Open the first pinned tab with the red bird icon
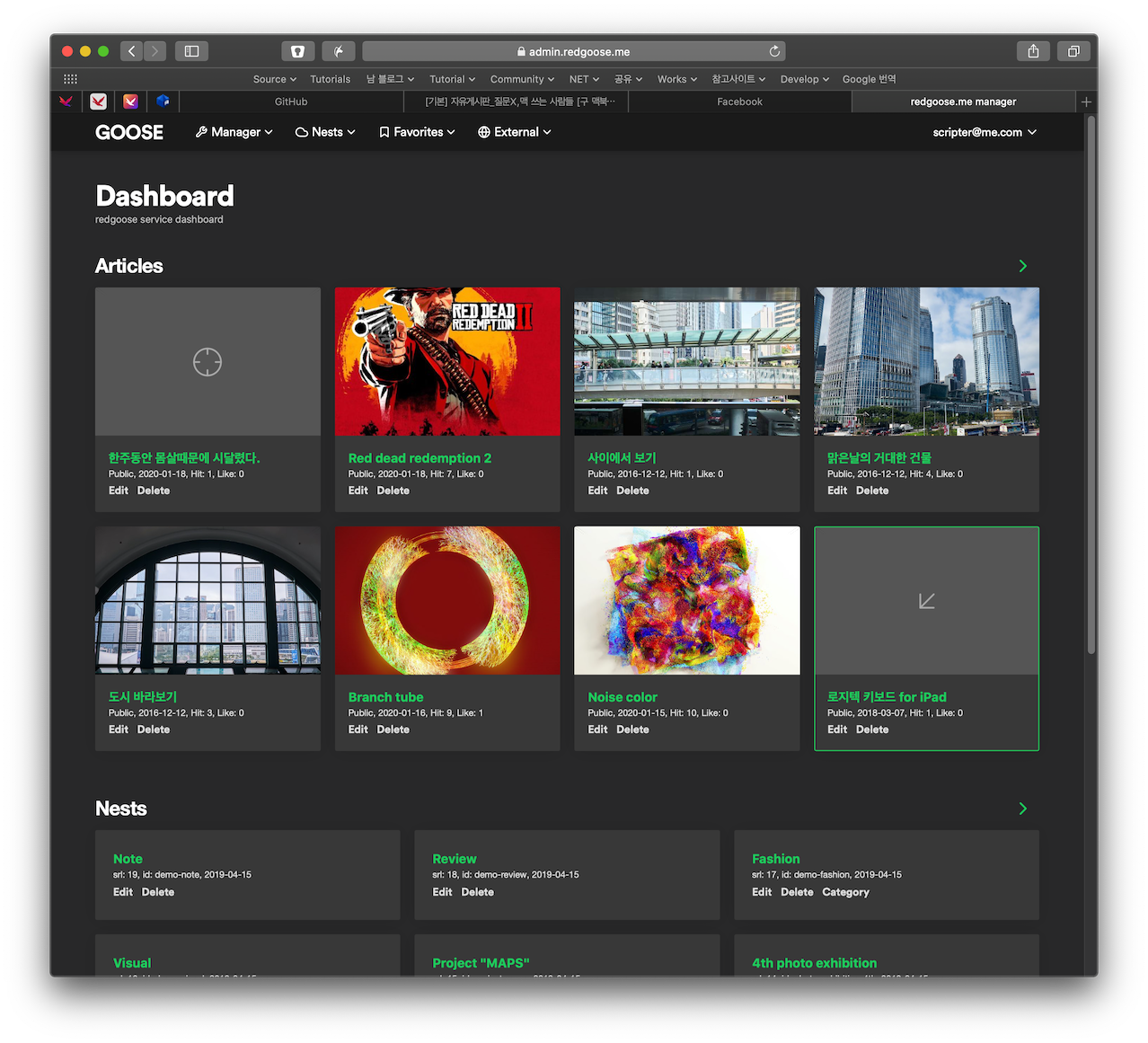Screen dimensions: 1148x1043 pyautogui.click(x=66, y=102)
